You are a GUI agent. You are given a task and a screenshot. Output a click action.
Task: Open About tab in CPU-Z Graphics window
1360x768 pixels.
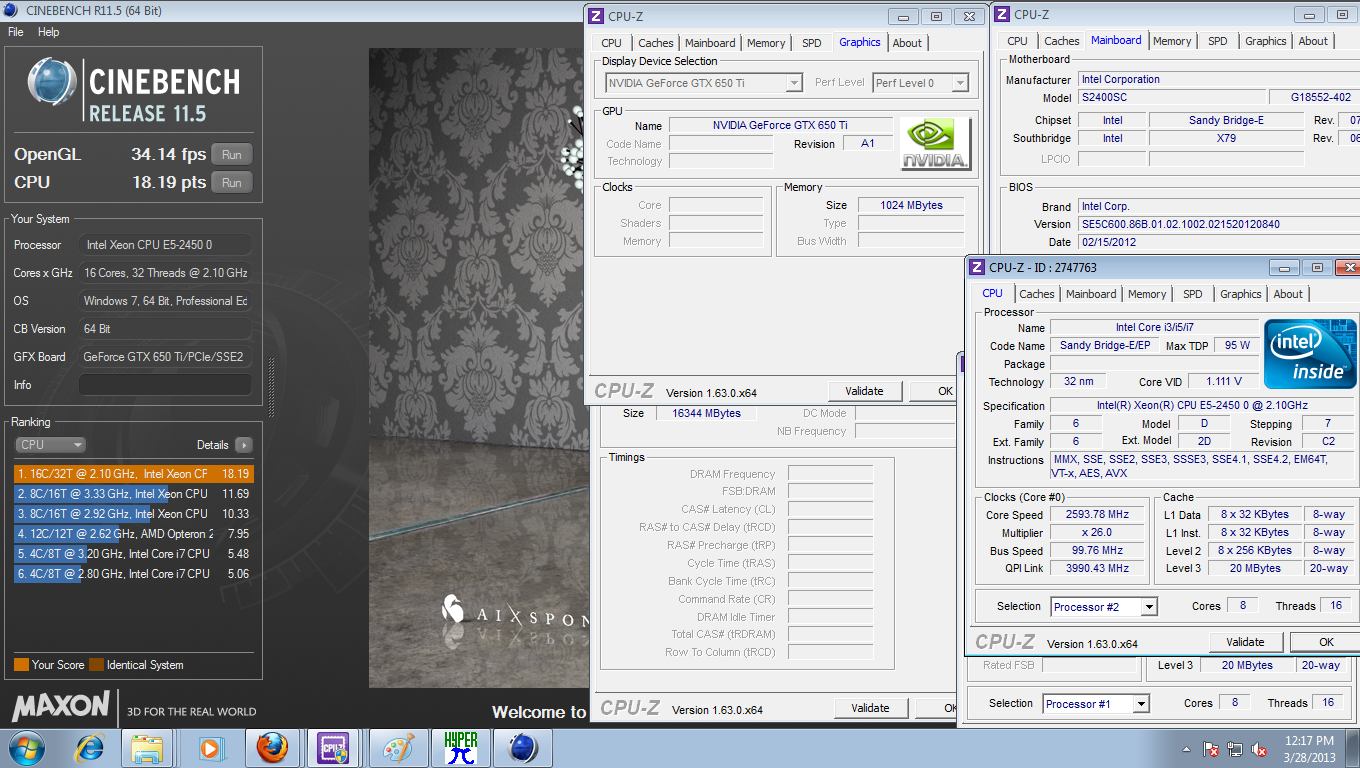(x=907, y=43)
